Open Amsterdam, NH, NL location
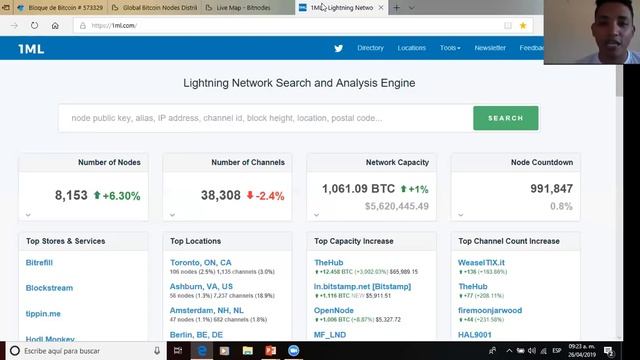The width and height of the screenshot is (640, 360). 207,310
